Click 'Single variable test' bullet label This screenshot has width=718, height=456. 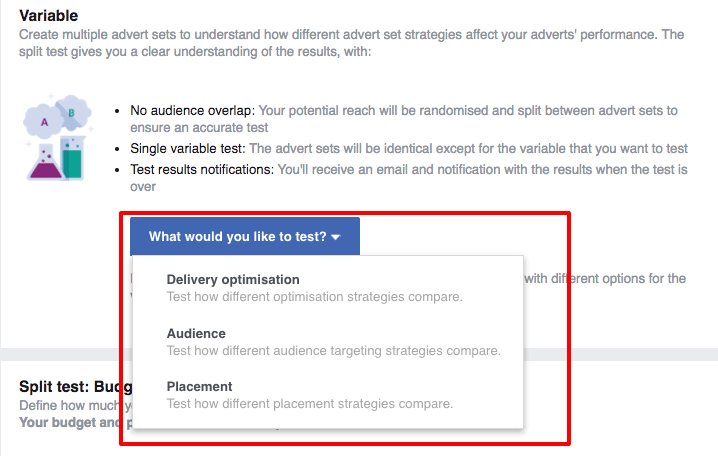188,148
